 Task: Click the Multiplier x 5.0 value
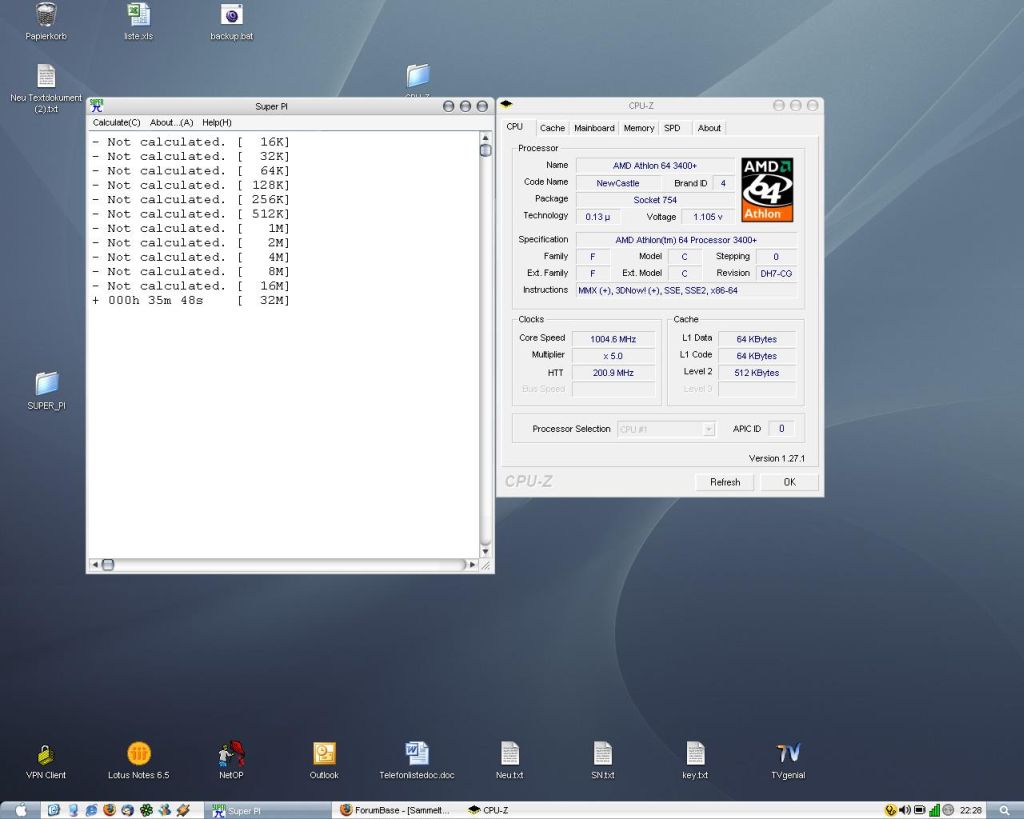(x=613, y=356)
